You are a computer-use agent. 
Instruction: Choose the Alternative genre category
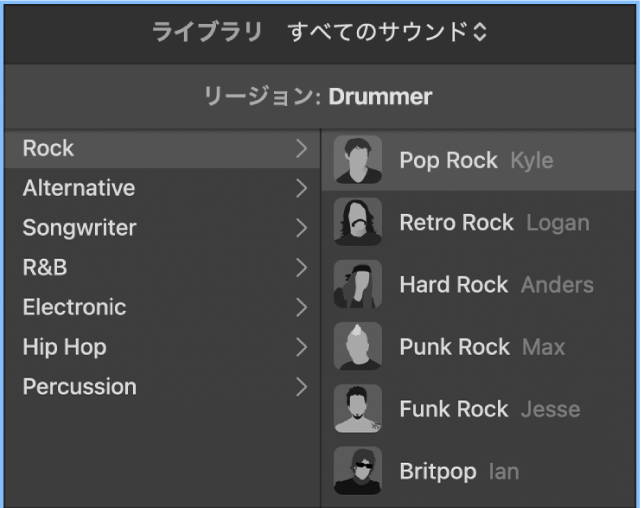point(162,188)
